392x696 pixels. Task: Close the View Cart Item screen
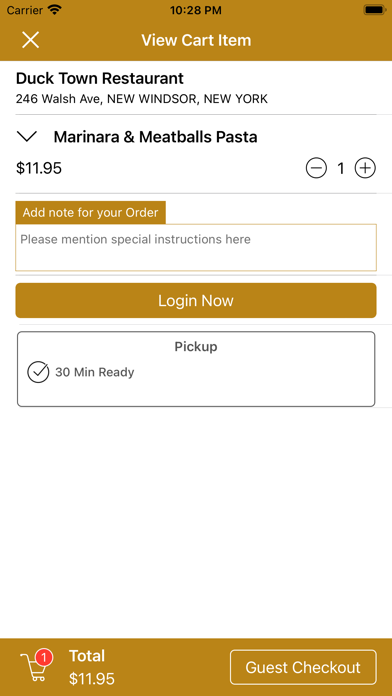31,40
